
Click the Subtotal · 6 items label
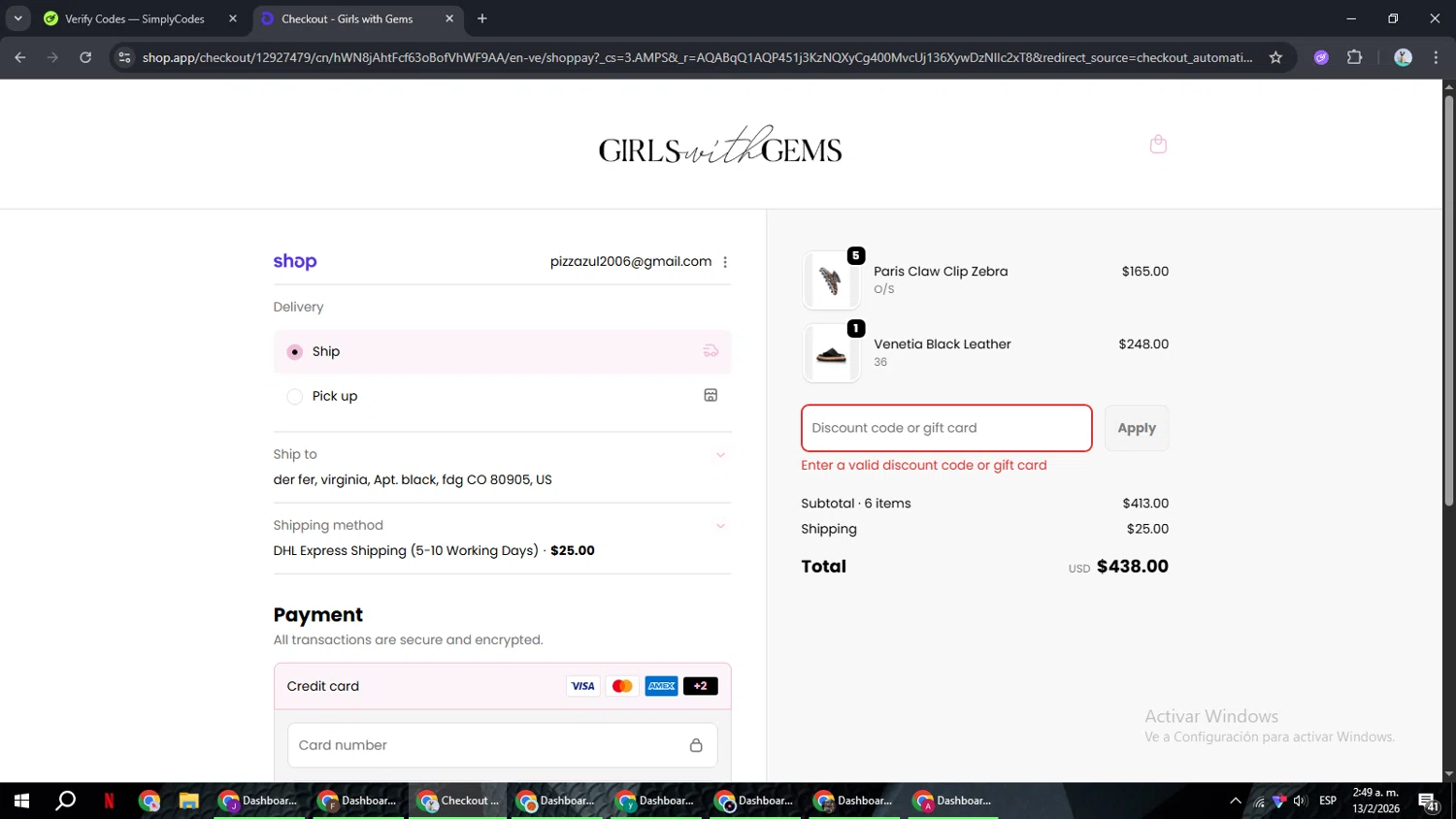pyautogui.click(x=856, y=504)
